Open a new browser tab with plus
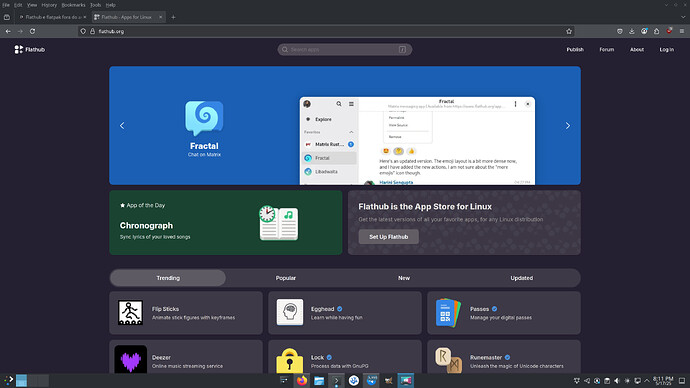This screenshot has height=388, width=690. 173,17
